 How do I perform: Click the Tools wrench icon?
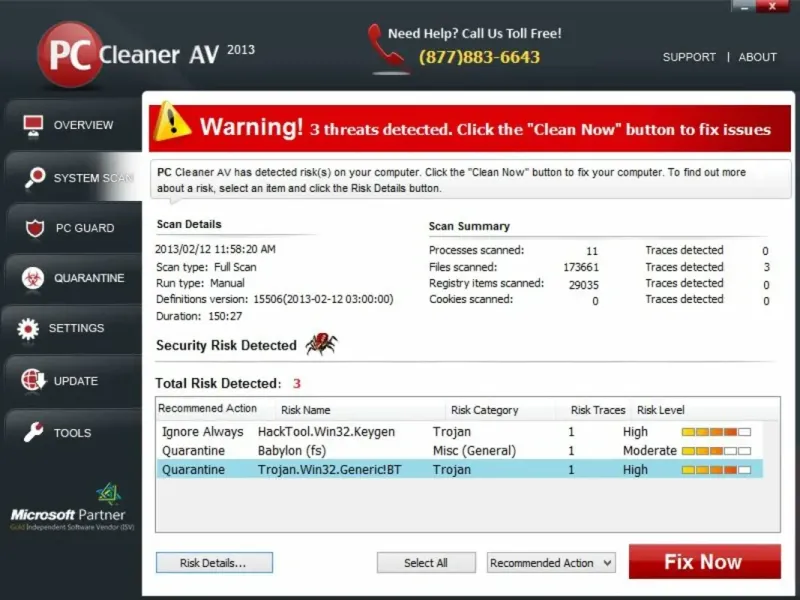(34, 432)
